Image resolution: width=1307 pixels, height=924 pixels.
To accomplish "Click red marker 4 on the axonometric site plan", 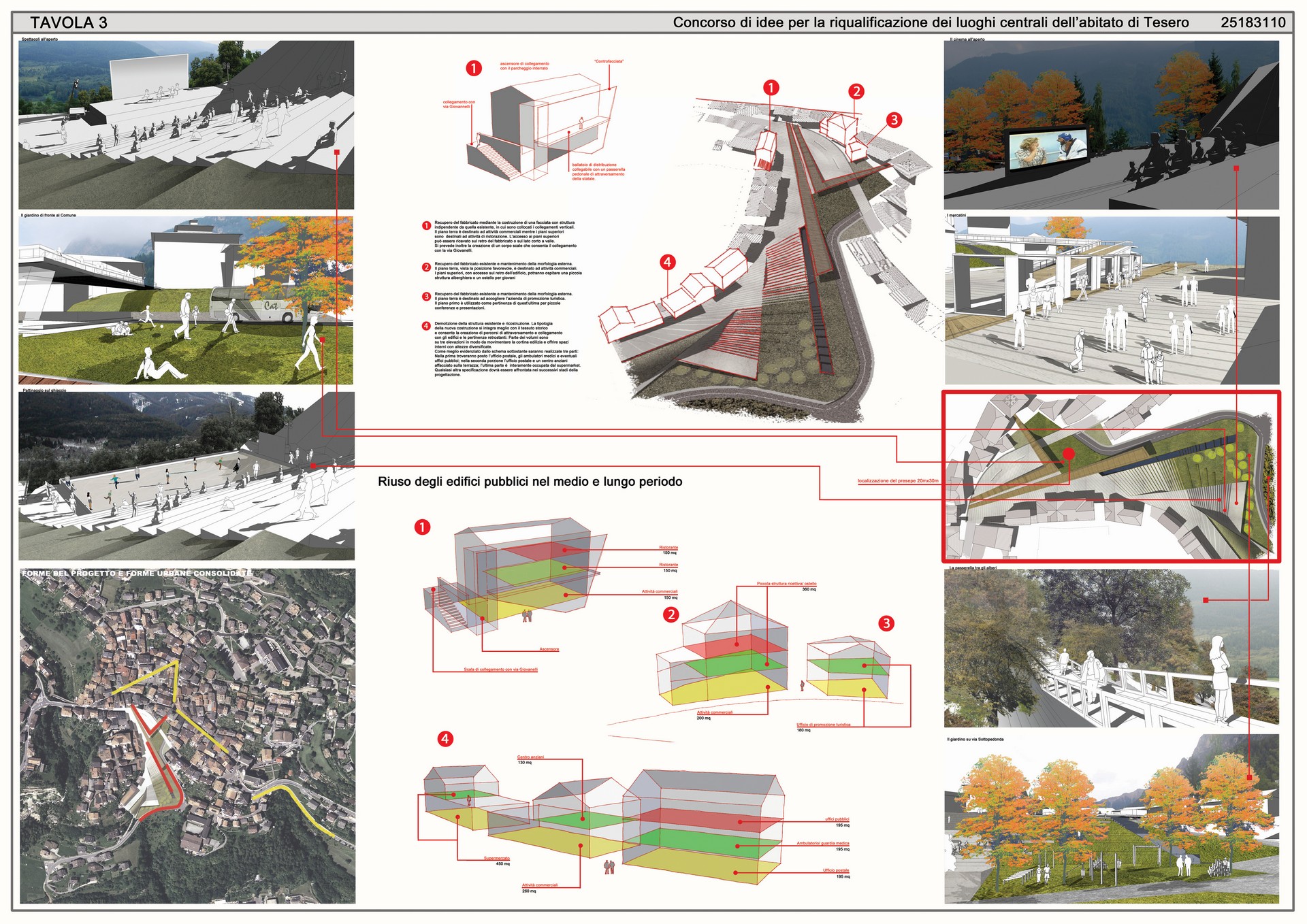I will pos(667,262).
